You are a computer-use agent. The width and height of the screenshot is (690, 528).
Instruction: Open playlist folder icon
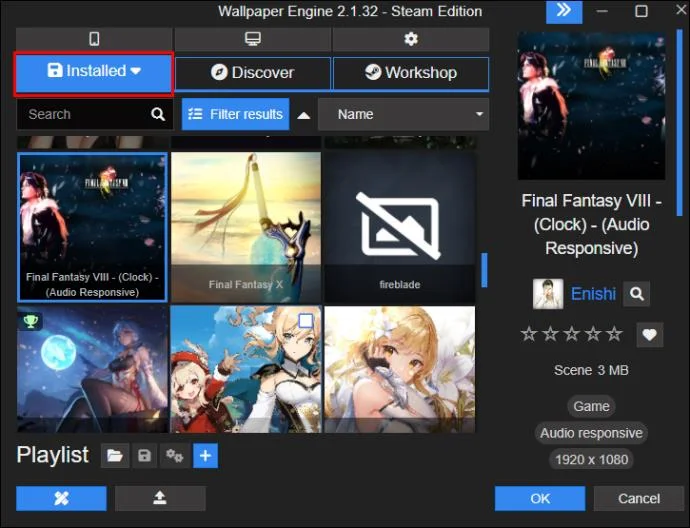point(115,456)
